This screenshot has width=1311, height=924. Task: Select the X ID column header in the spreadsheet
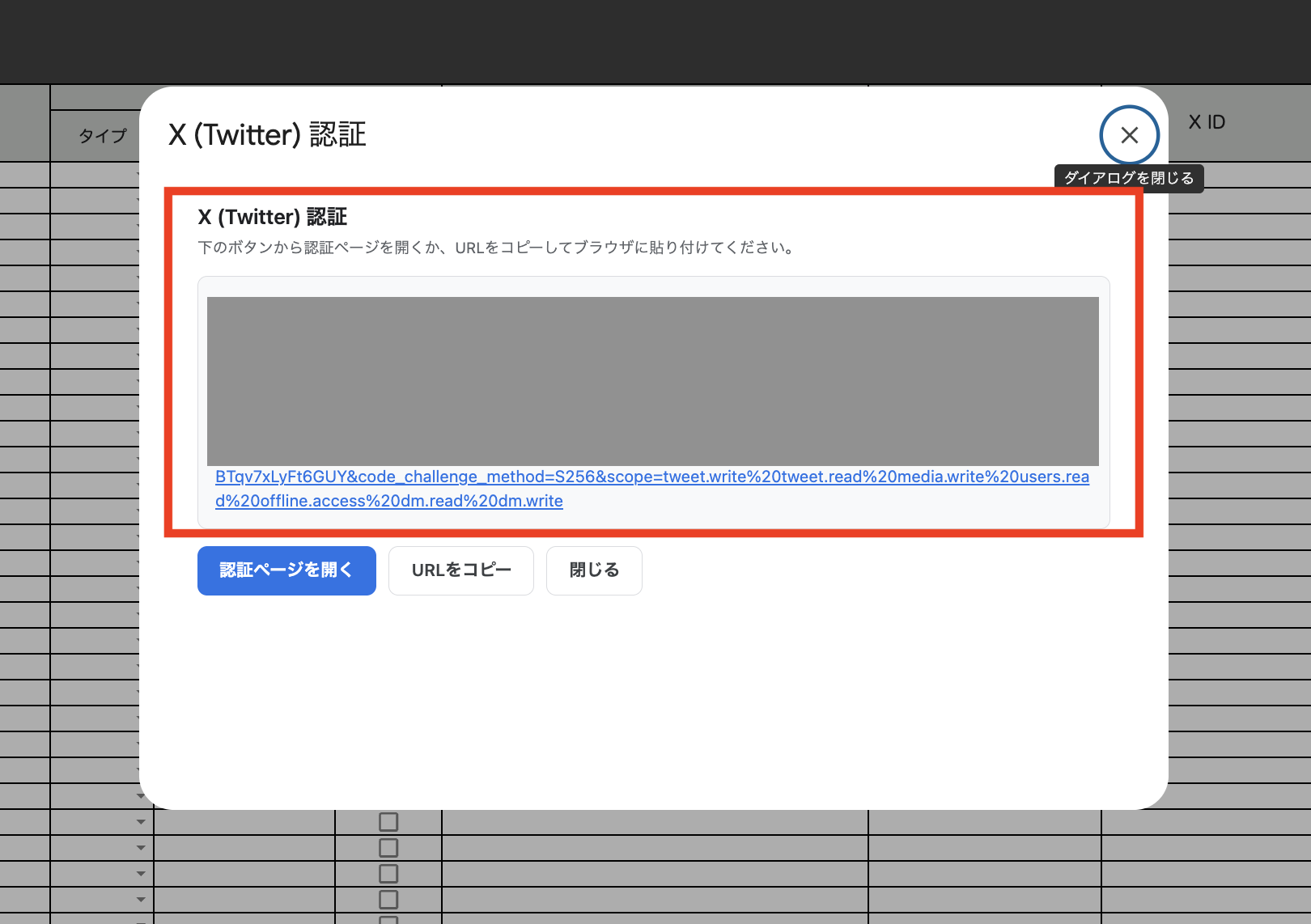pyautogui.click(x=1207, y=122)
